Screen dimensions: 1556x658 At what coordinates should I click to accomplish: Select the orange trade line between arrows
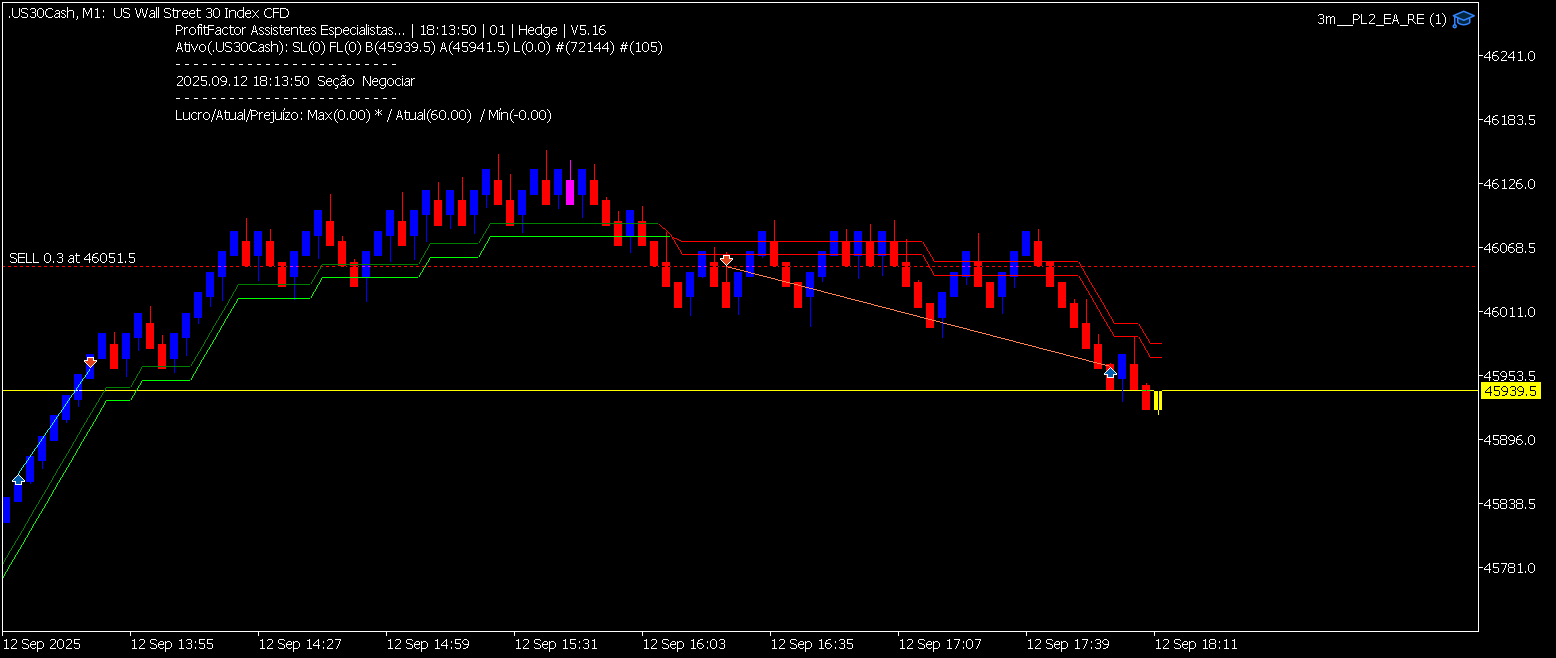tap(918, 316)
